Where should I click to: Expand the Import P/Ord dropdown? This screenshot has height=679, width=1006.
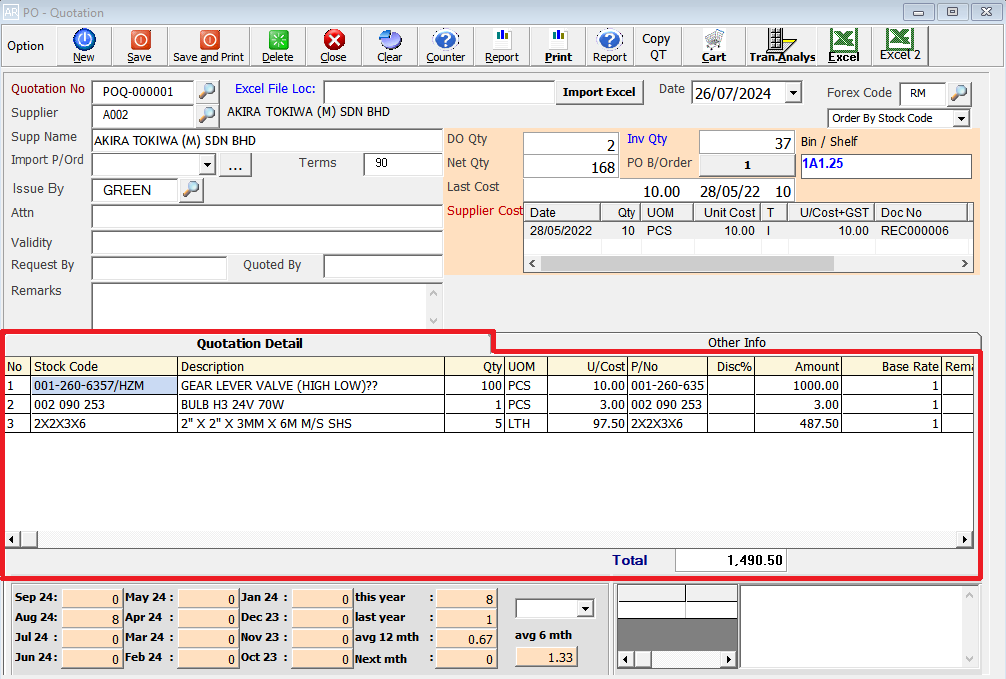point(207,164)
